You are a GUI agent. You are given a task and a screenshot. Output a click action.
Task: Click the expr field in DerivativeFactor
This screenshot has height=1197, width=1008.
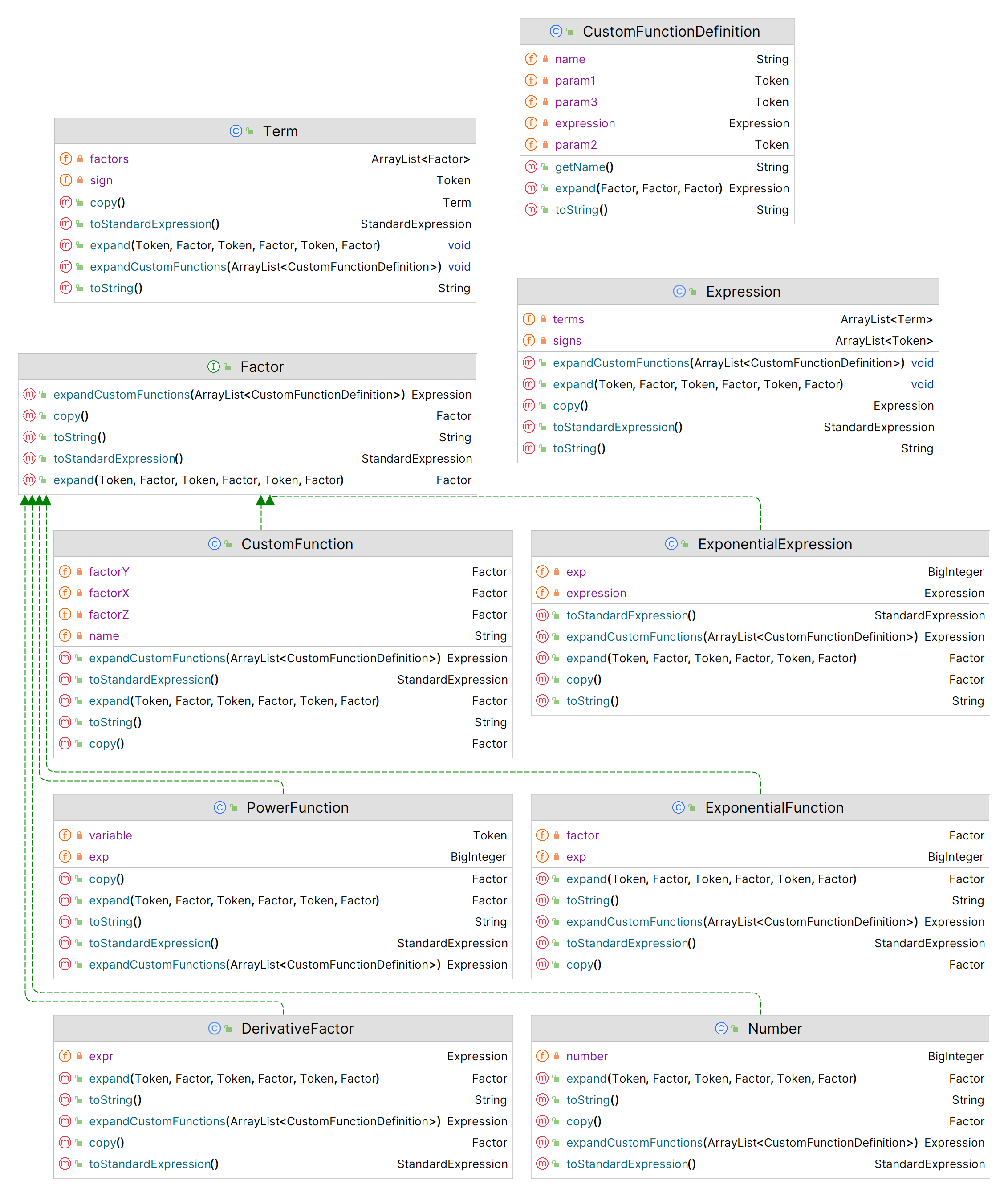click(101, 1056)
